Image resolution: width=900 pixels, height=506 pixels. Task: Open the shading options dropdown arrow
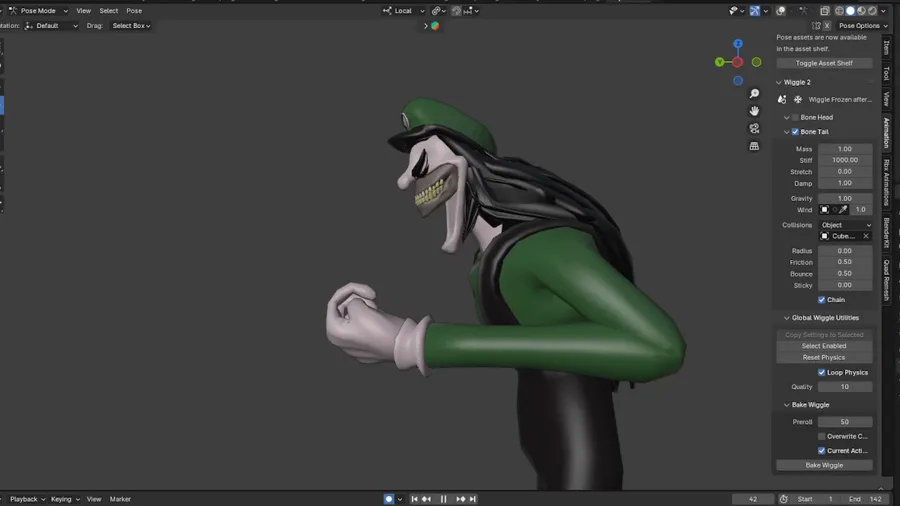(x=883, y=11)
